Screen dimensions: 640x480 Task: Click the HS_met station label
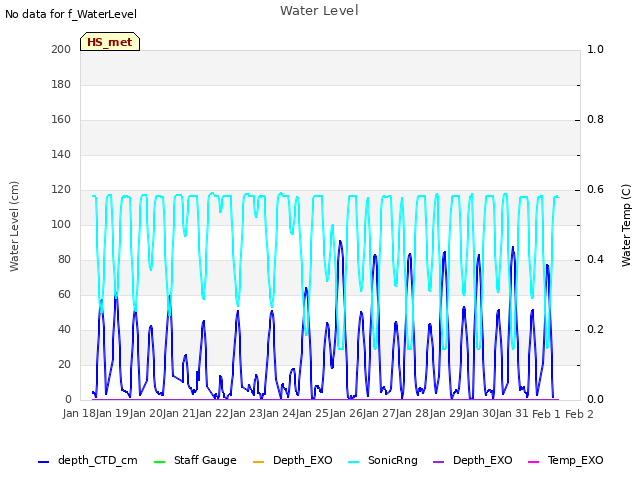(110, 42)
